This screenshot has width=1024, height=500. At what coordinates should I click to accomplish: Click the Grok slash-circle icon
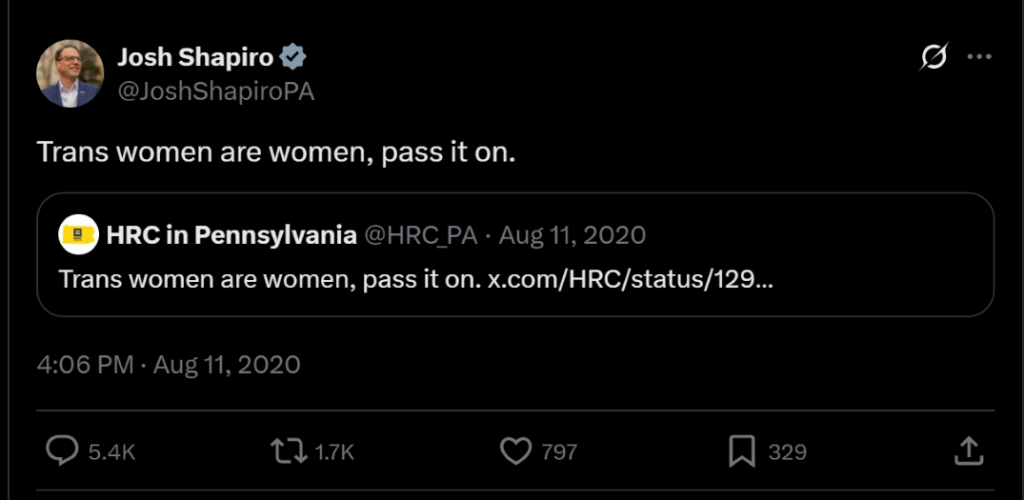pyautogui.click(x=932, y=59)
